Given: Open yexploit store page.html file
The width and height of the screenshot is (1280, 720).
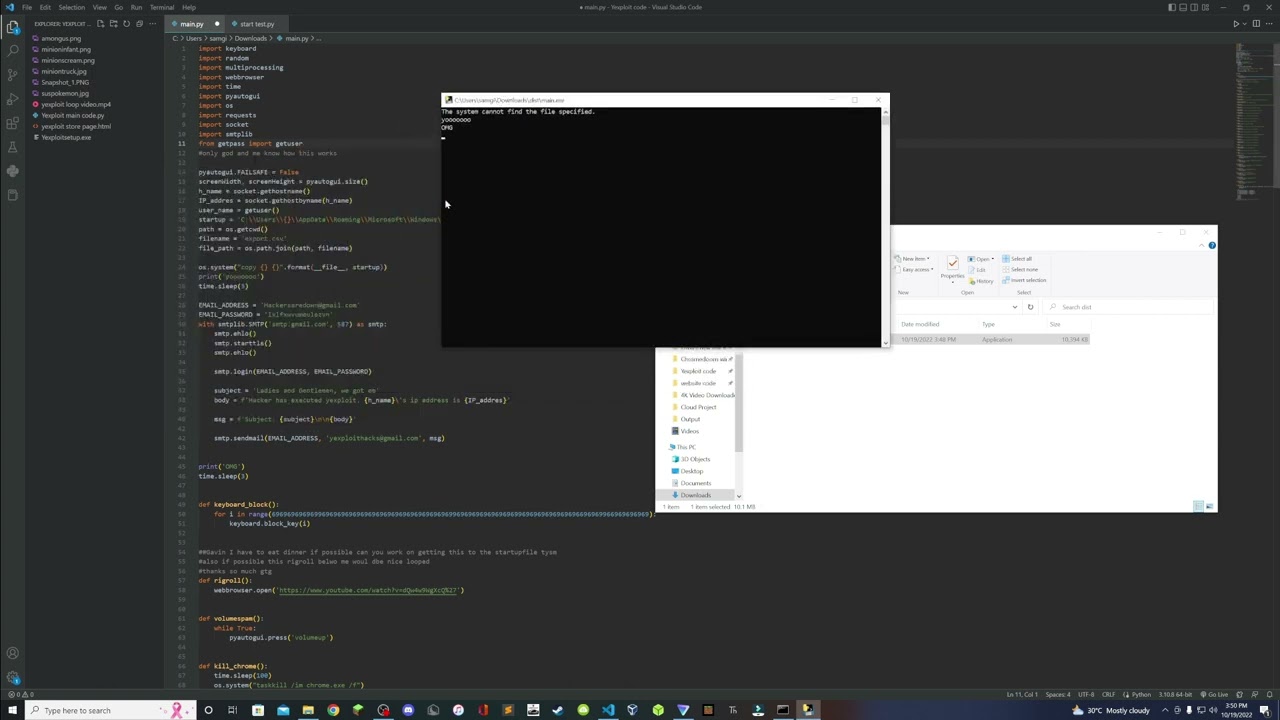Looking at the screenshot, I should pyautogui.click(x=76, y=126).
